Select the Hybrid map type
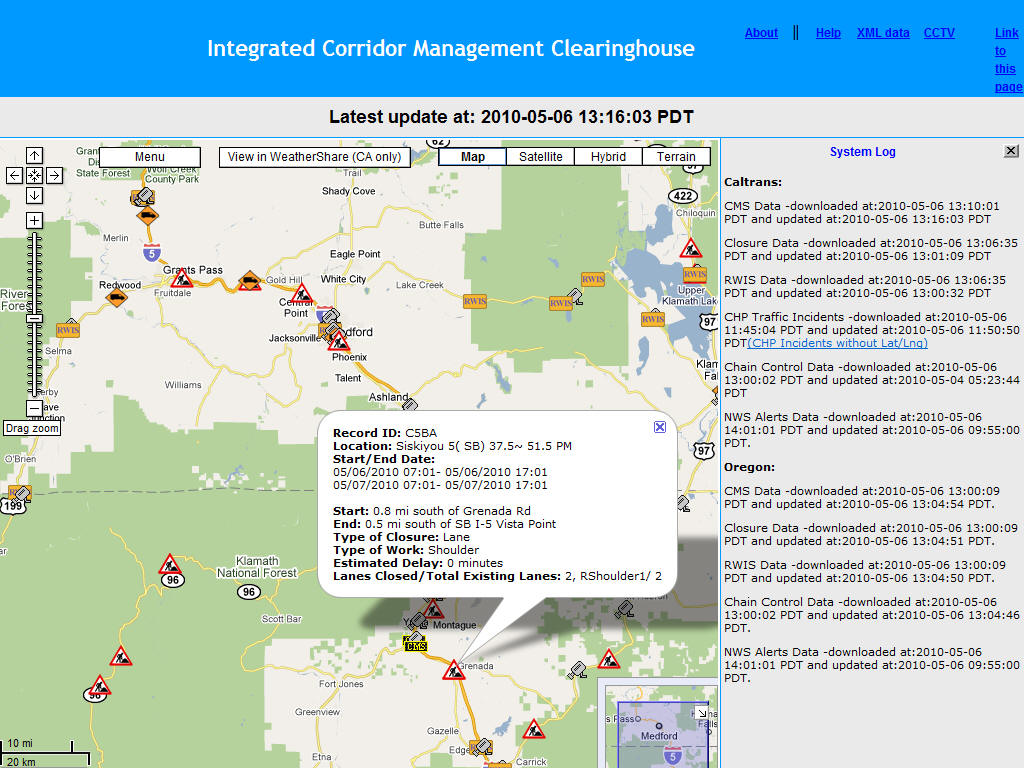 (x=608, y=157)
